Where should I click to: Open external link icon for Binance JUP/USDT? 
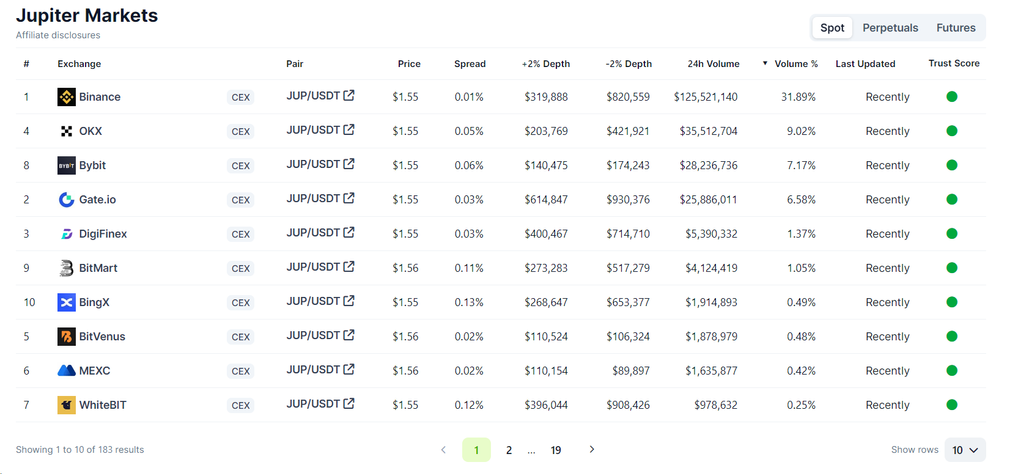tap(349, 96)
